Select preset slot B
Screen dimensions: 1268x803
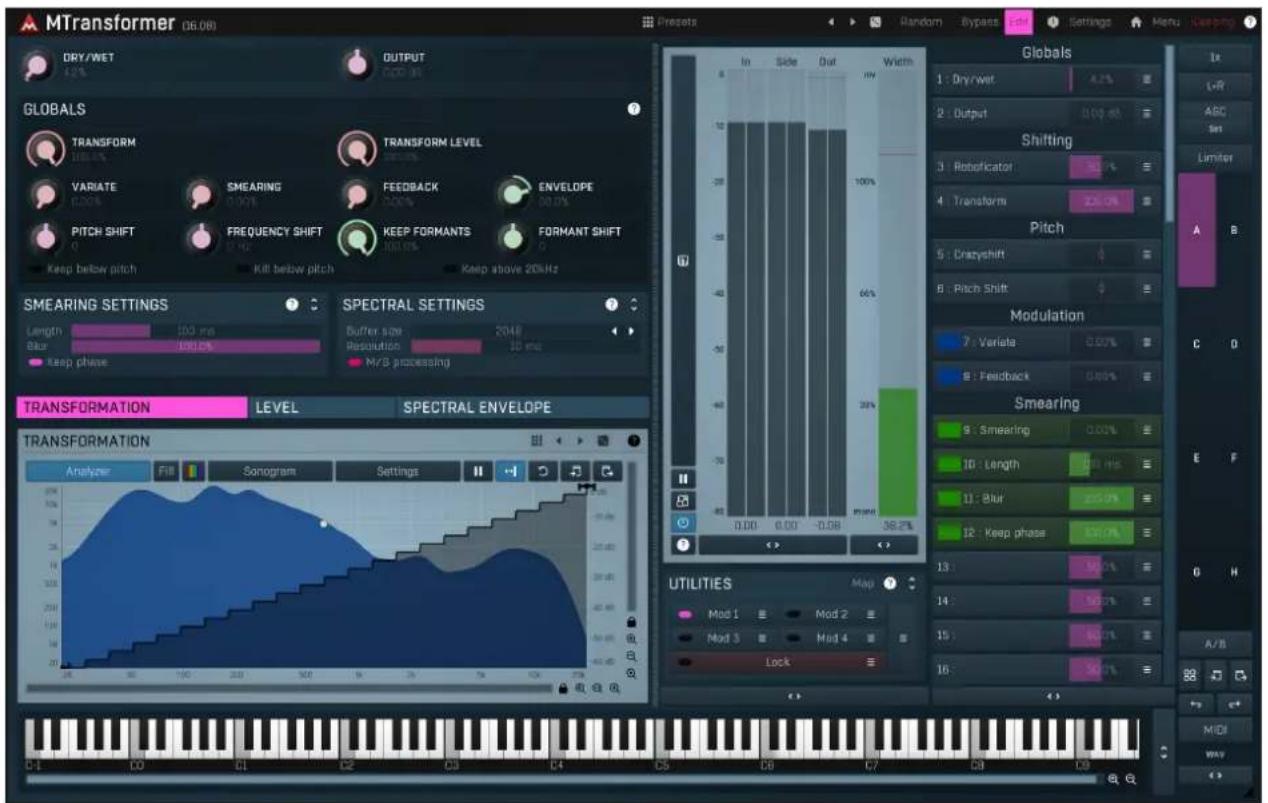tap(1233, 229)
